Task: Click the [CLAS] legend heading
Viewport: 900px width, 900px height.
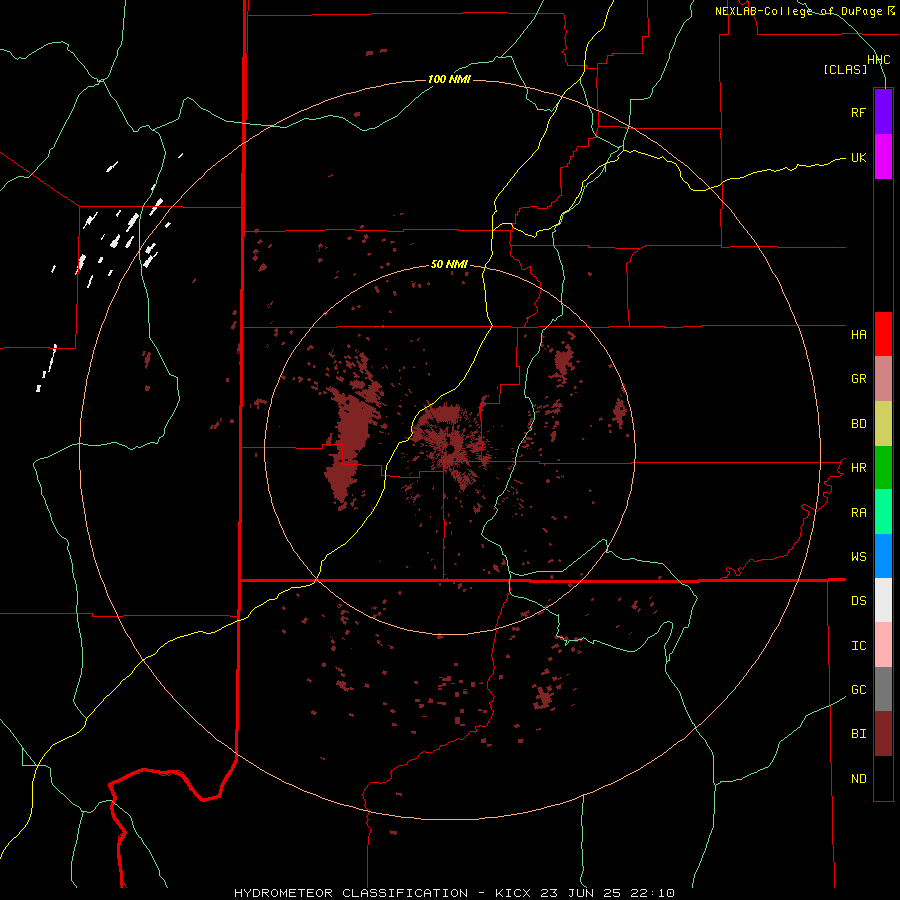Action: (845, 69)
